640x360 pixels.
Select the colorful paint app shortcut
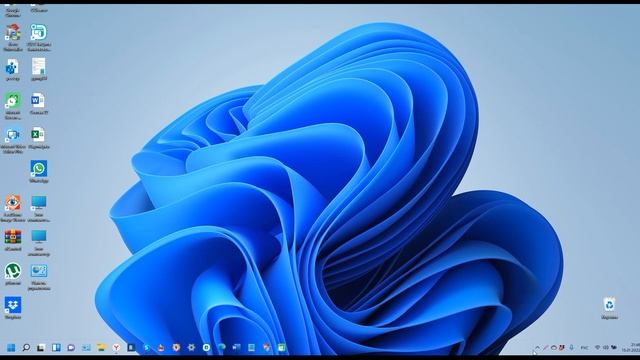(13, 38)
